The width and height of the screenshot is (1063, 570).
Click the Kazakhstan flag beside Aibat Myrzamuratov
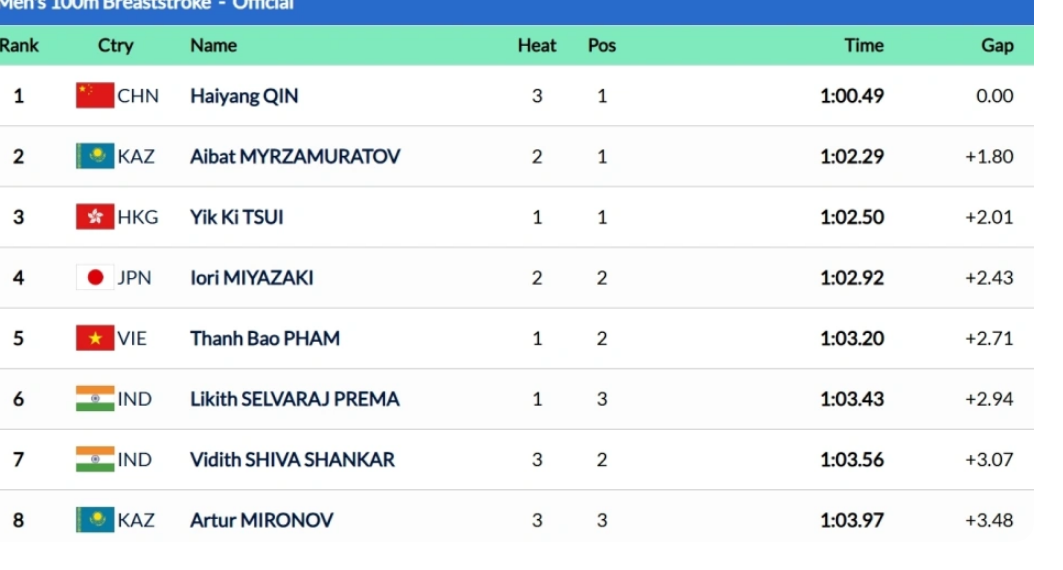95,156
